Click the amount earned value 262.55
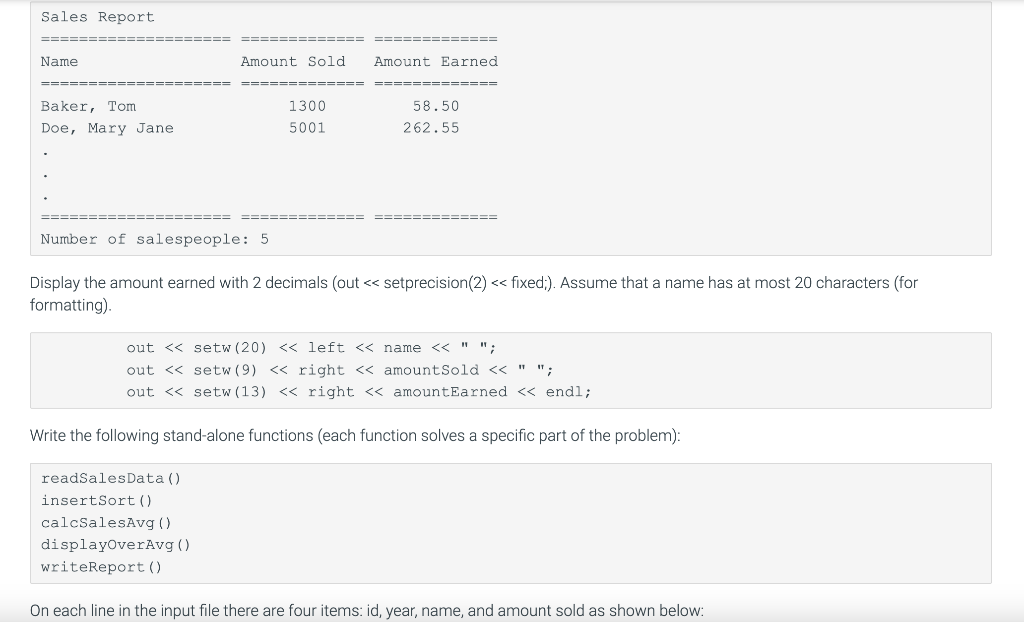Screen dimensions: 1024x622 431,128
